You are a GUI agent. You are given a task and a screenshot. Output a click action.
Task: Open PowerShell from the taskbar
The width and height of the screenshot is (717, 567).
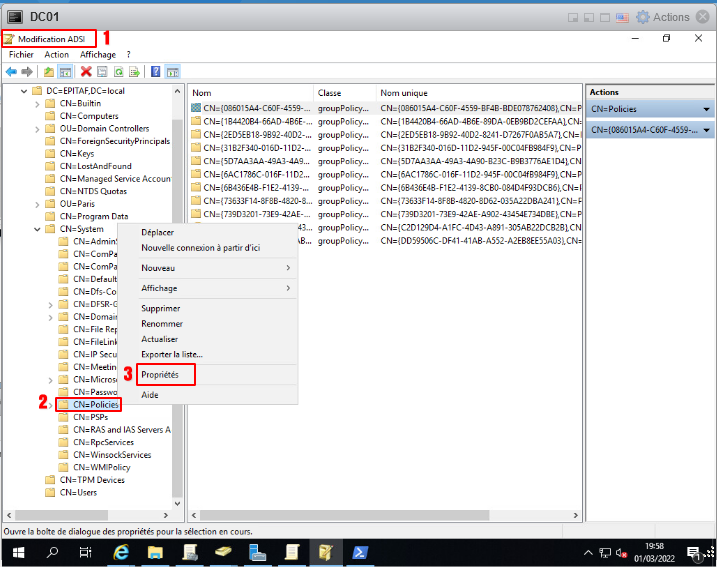coord(359,552)
